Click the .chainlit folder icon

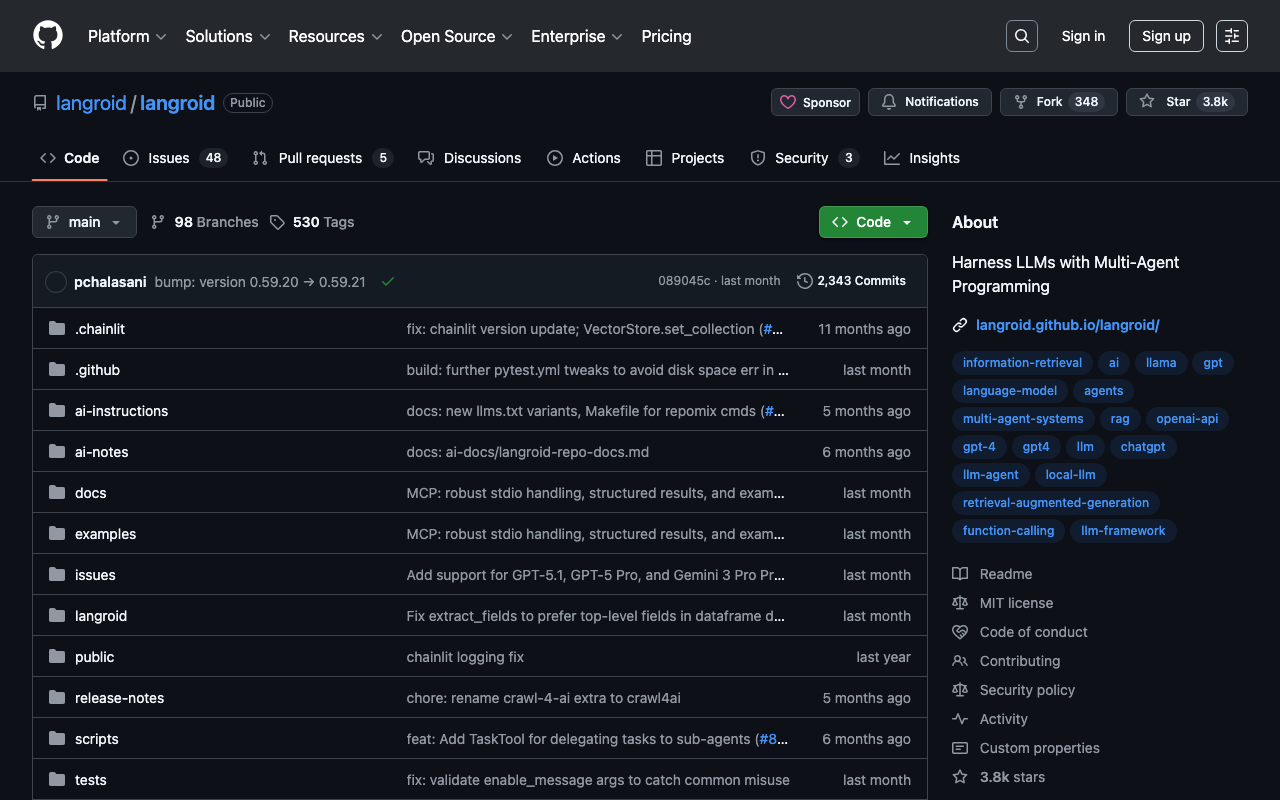pyautogui.click(x=57, y=329)
